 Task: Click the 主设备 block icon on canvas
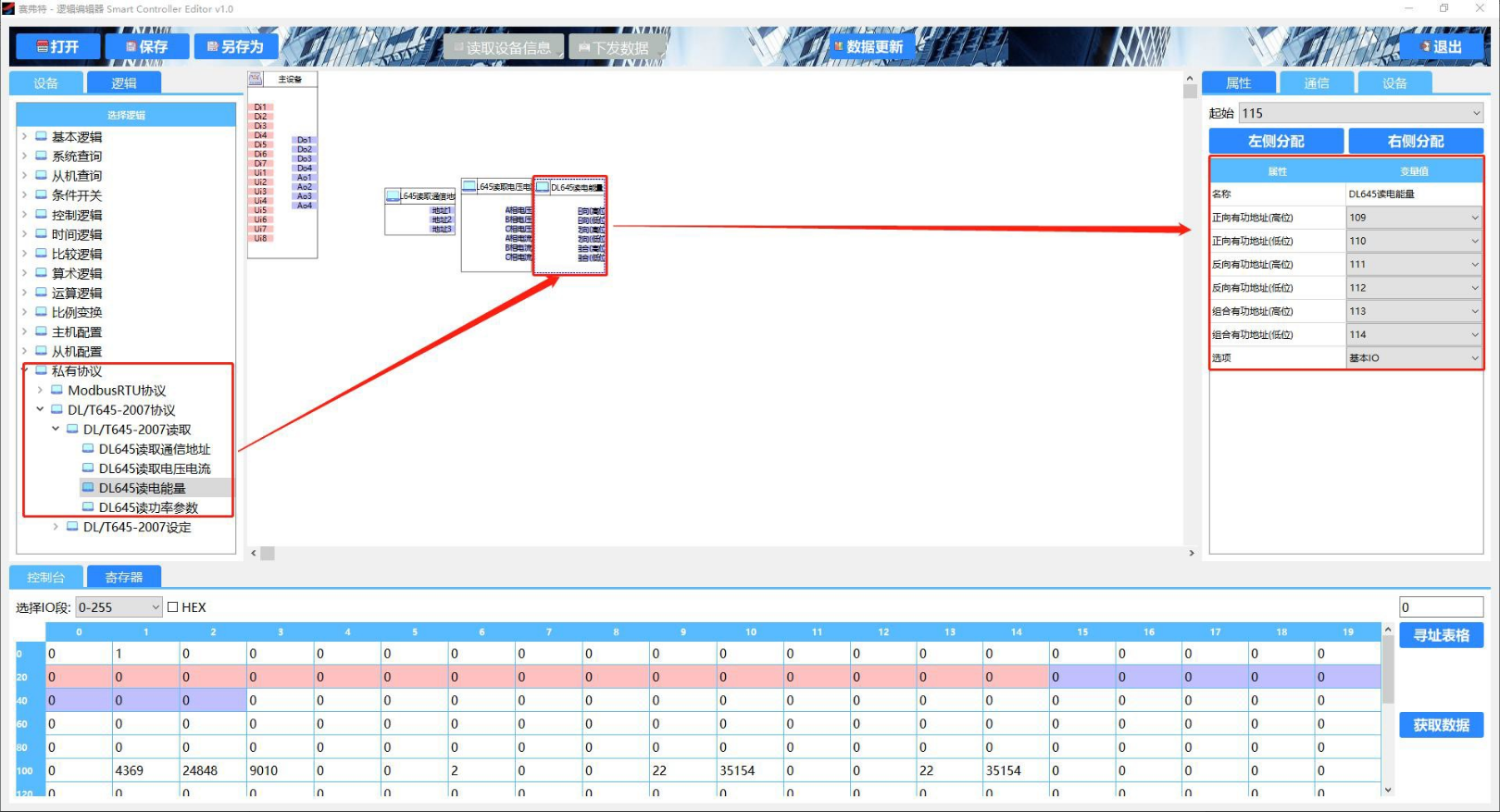click(x=256, y=80)
